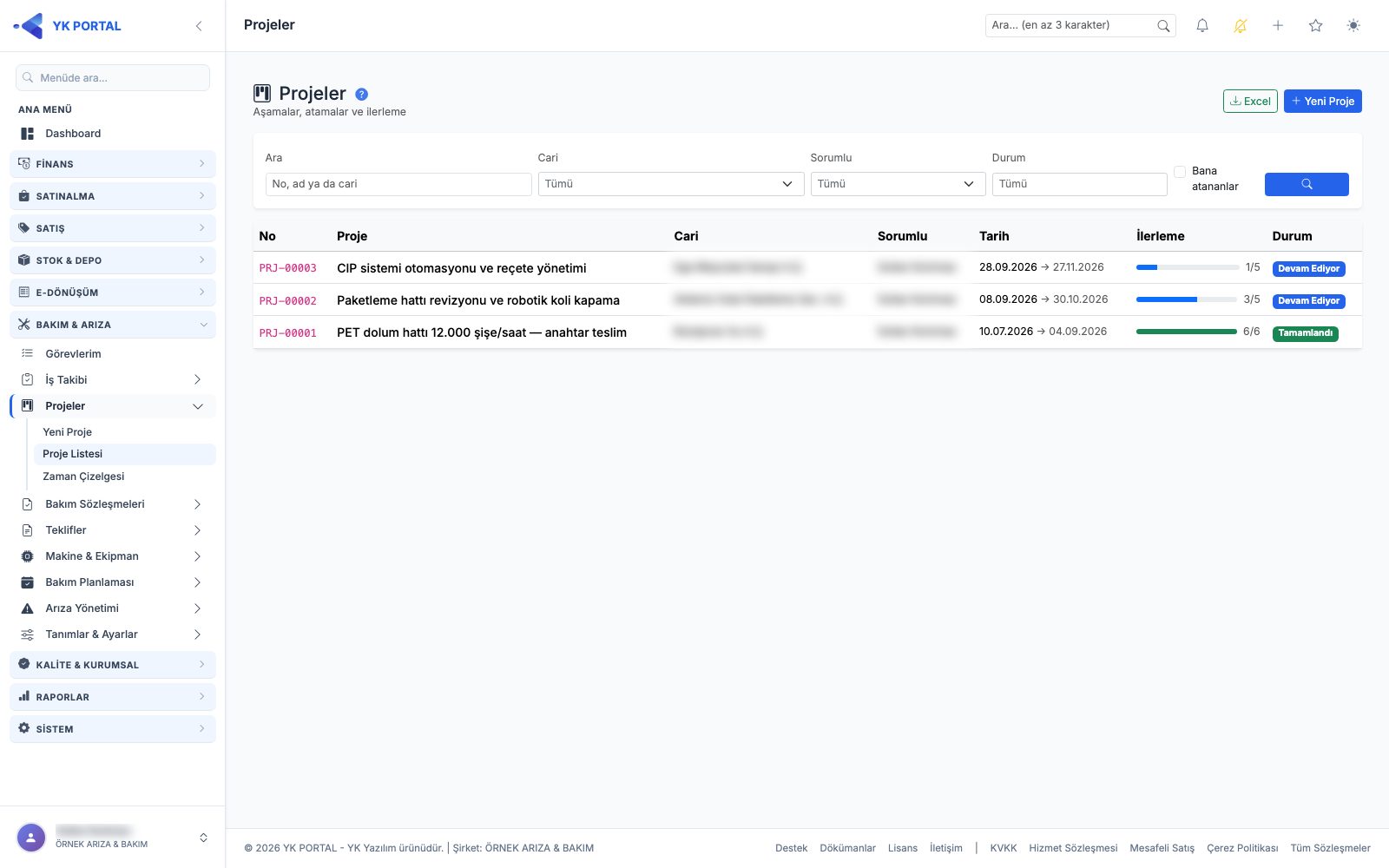Open Proje Listesi submenu item
The height and width of the screenshot is (868, 1389).
124,454
